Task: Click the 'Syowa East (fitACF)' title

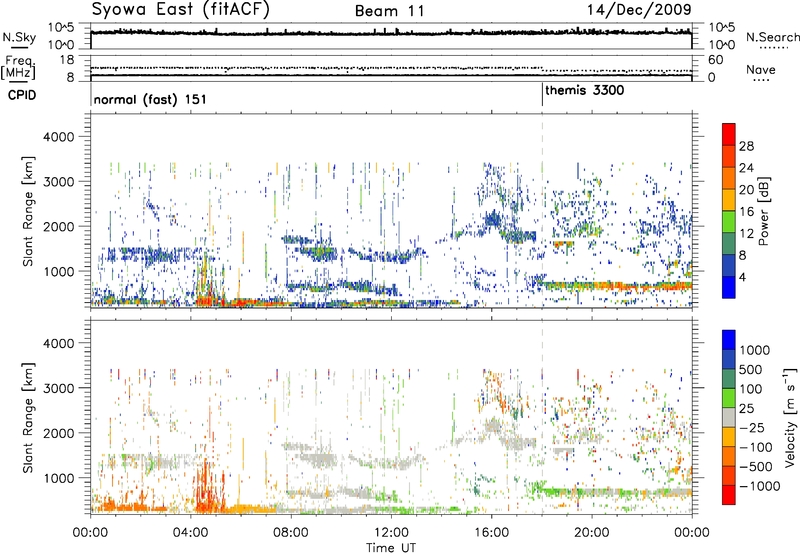Action: point(181,10)
